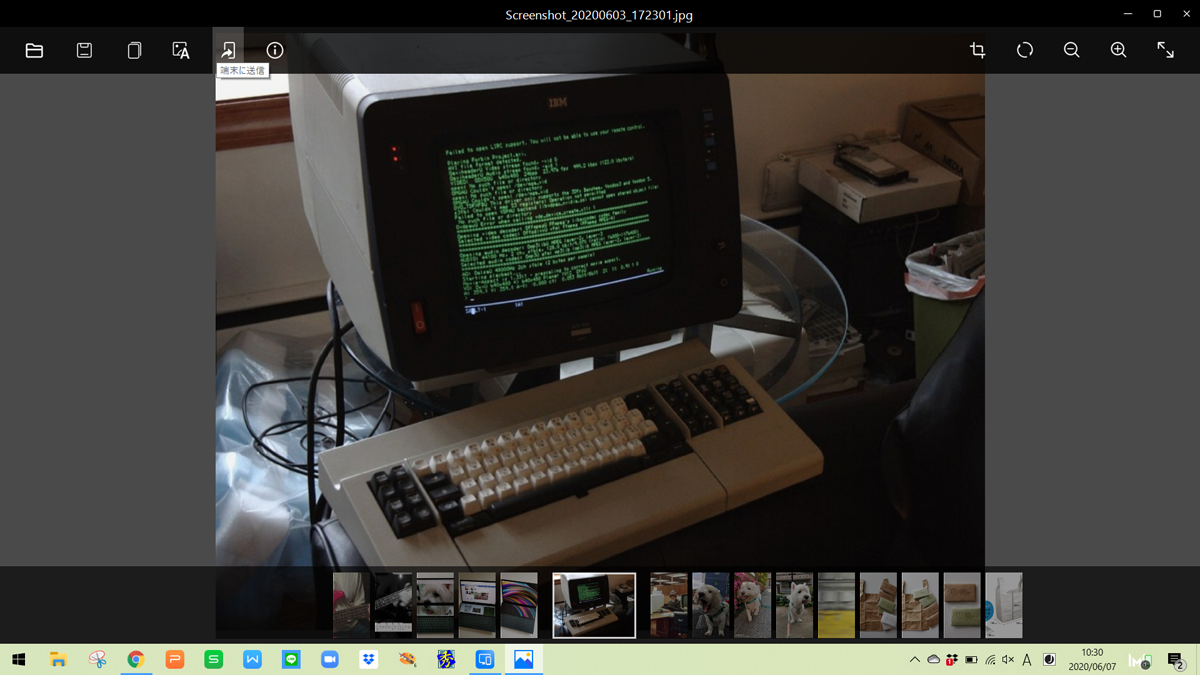Viewport: 1200px width, 675px height.
Task: Select blurry yellow thumbnail
Action: pos(836,605)
